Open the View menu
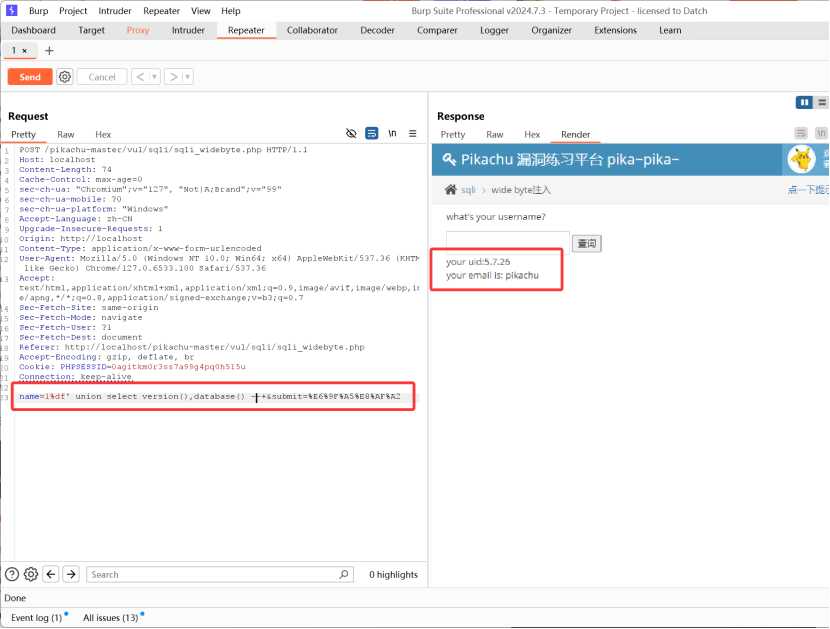 [201, 11]
